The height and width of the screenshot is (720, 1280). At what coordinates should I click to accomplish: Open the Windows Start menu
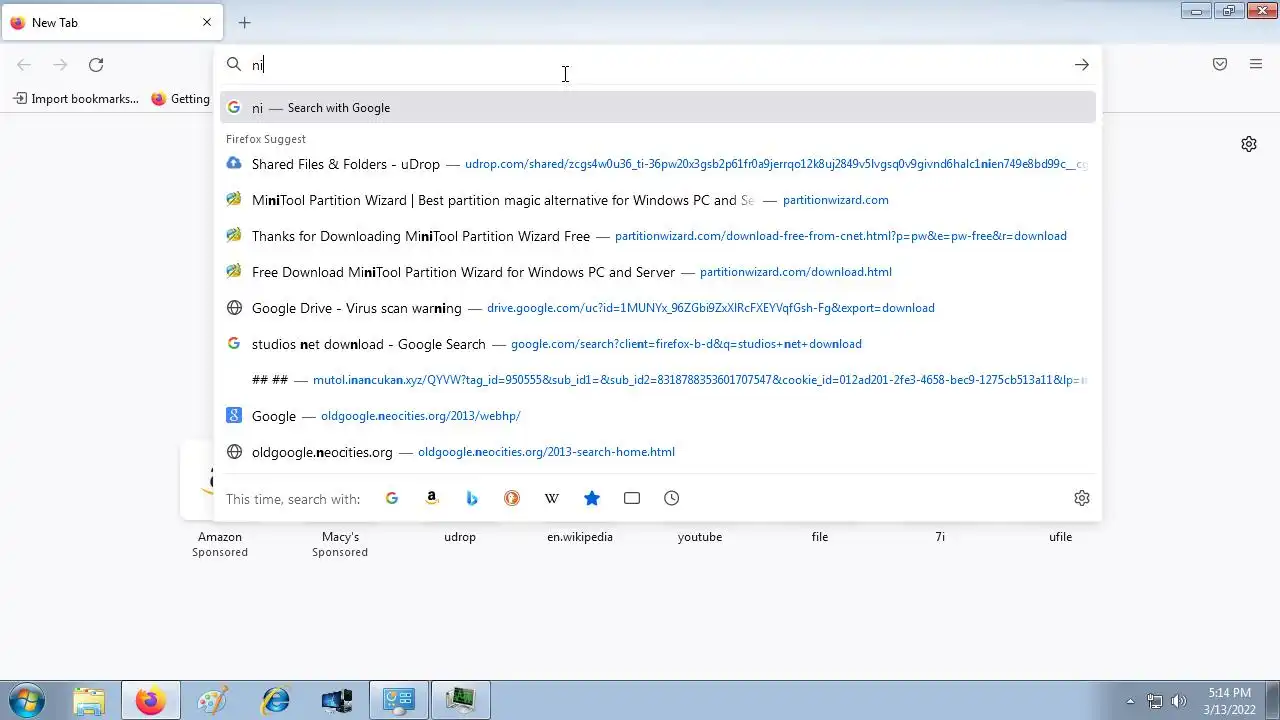[27, 701]
